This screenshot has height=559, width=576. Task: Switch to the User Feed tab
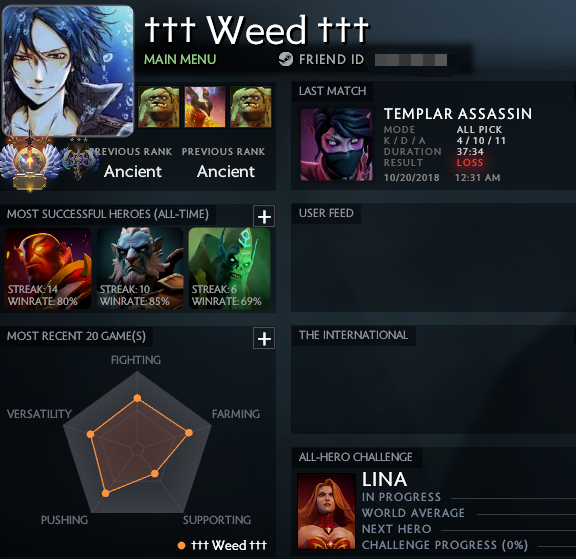tap(326, 213)
